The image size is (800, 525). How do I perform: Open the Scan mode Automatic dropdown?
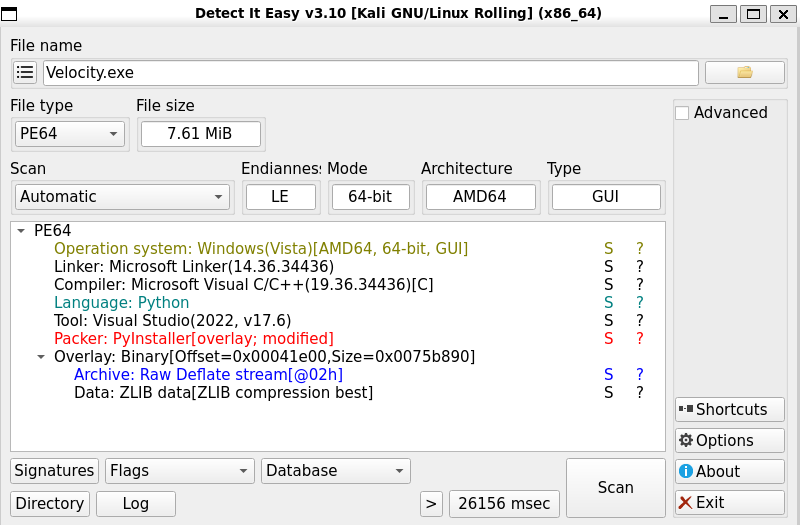[x=122, y=197]
